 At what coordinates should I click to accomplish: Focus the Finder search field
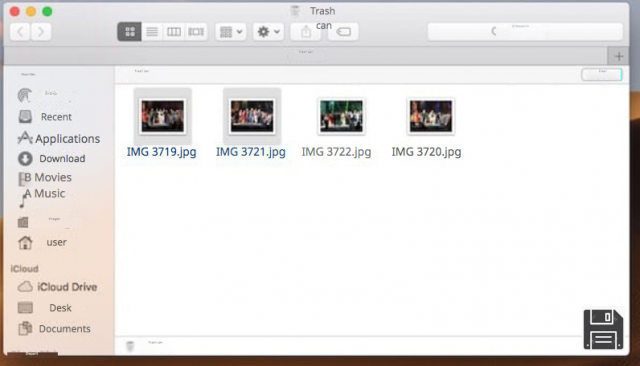(x=525, y=31)
